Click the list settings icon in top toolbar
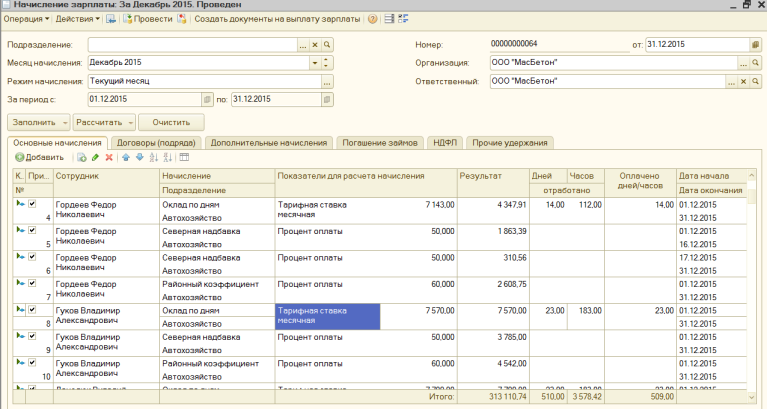The height and width of the screenshot is (409, 767). click(389, 19)
